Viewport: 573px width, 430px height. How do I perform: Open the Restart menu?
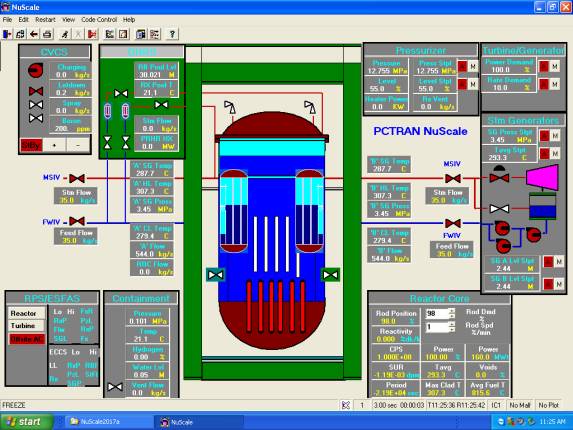pos(45,20)
